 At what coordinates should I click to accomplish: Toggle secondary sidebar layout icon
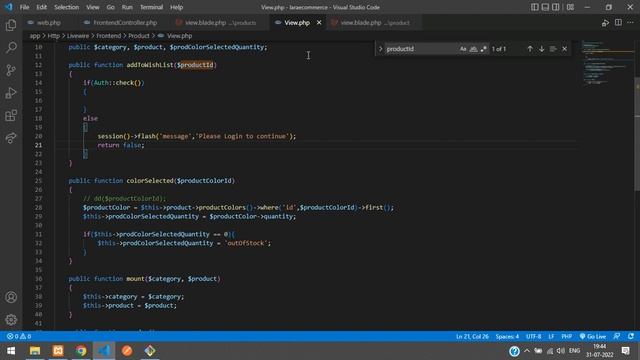556,7
